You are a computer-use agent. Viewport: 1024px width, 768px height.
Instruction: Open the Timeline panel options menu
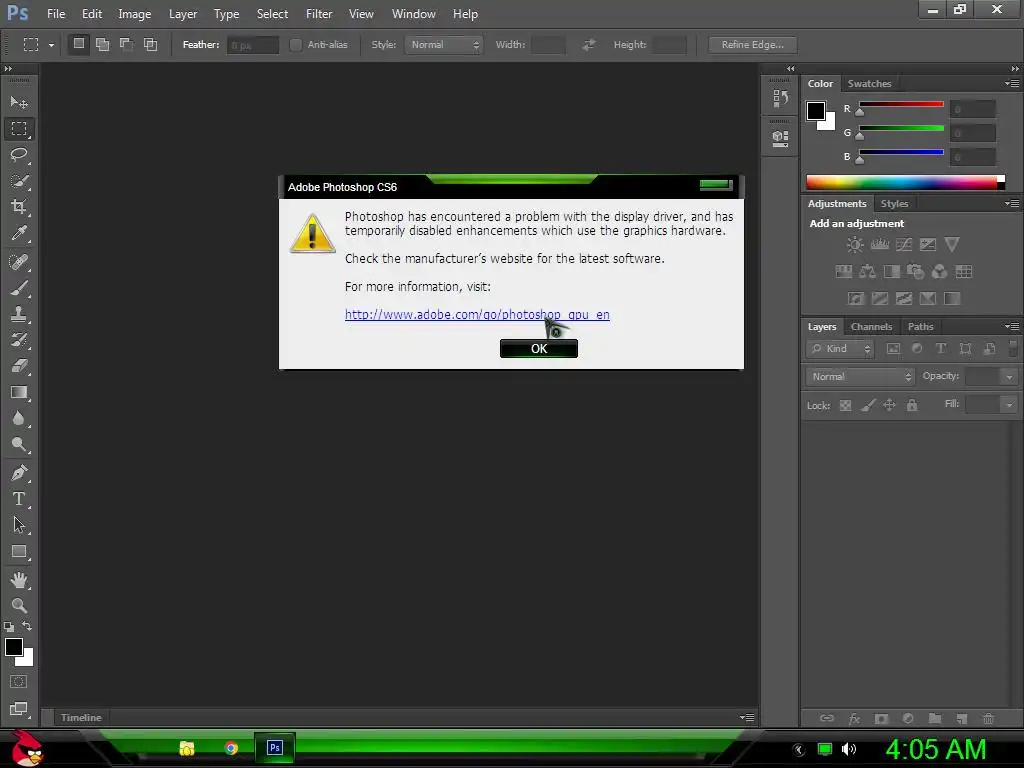[x=747, y=717]
